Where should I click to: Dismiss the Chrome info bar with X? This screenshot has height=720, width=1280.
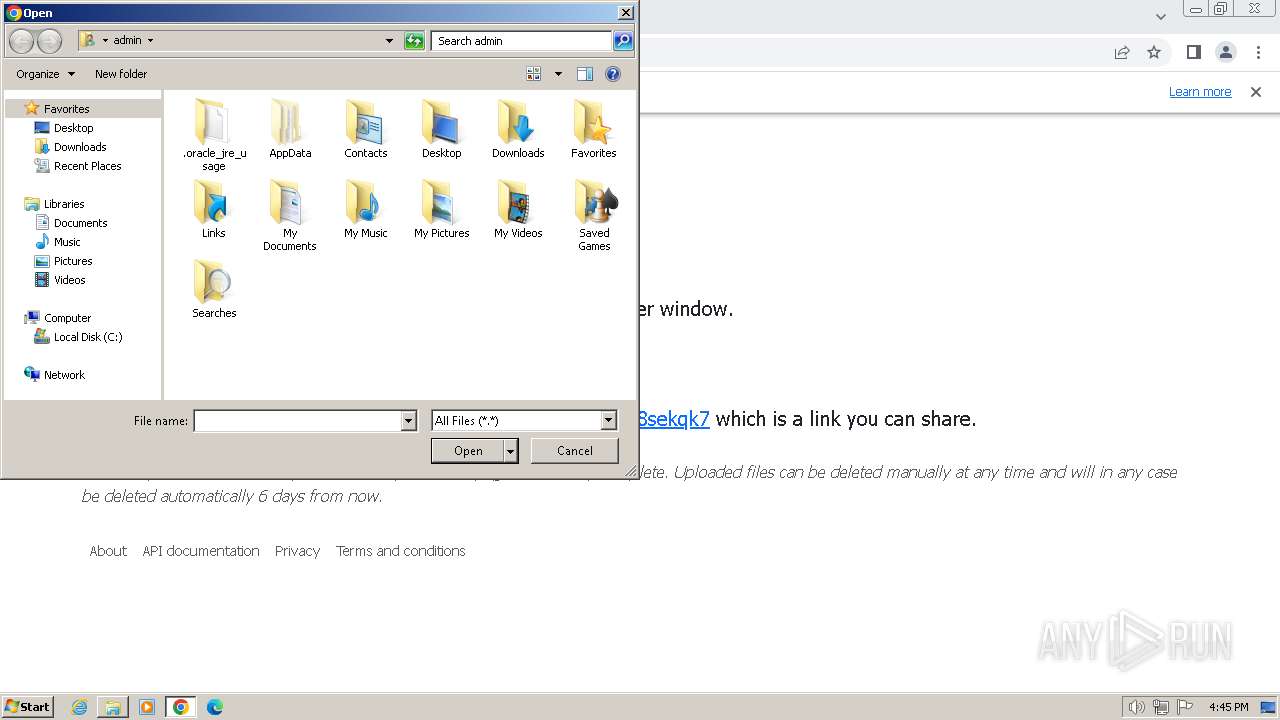coord(1256,92)
